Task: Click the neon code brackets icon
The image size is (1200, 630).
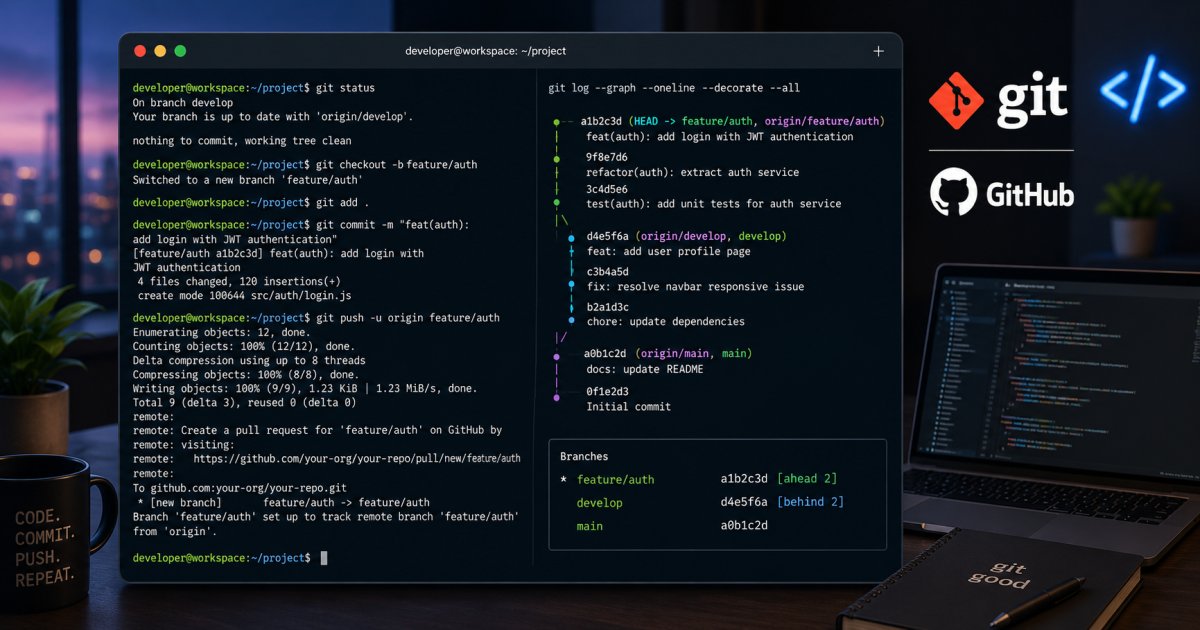Action: pyautogui.click(x=1142, y=88)
